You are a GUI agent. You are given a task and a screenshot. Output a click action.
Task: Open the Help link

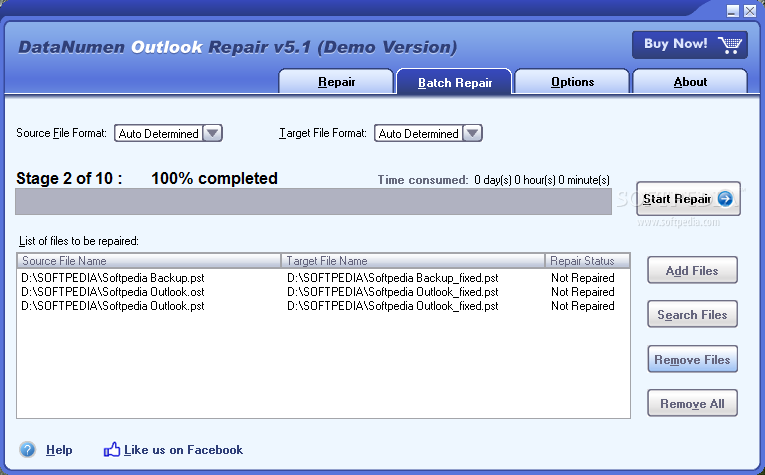tap(59, 450)
